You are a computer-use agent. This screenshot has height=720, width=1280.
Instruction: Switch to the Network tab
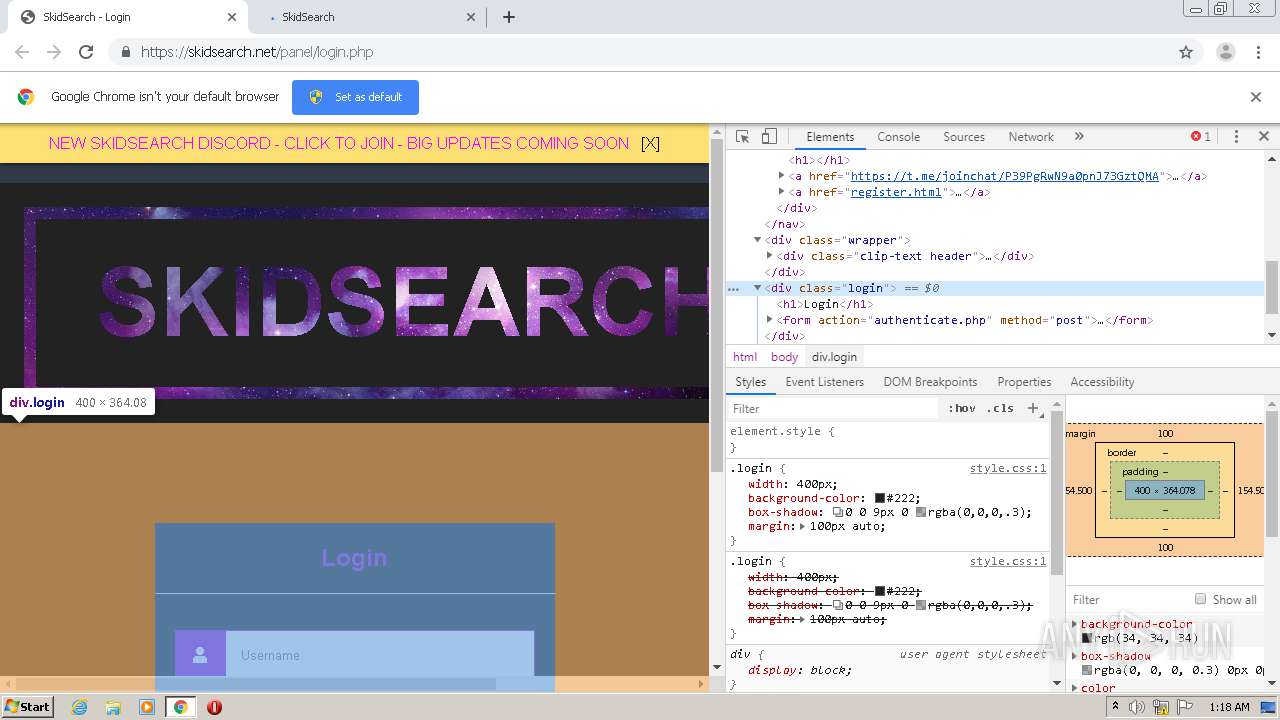1031,137
